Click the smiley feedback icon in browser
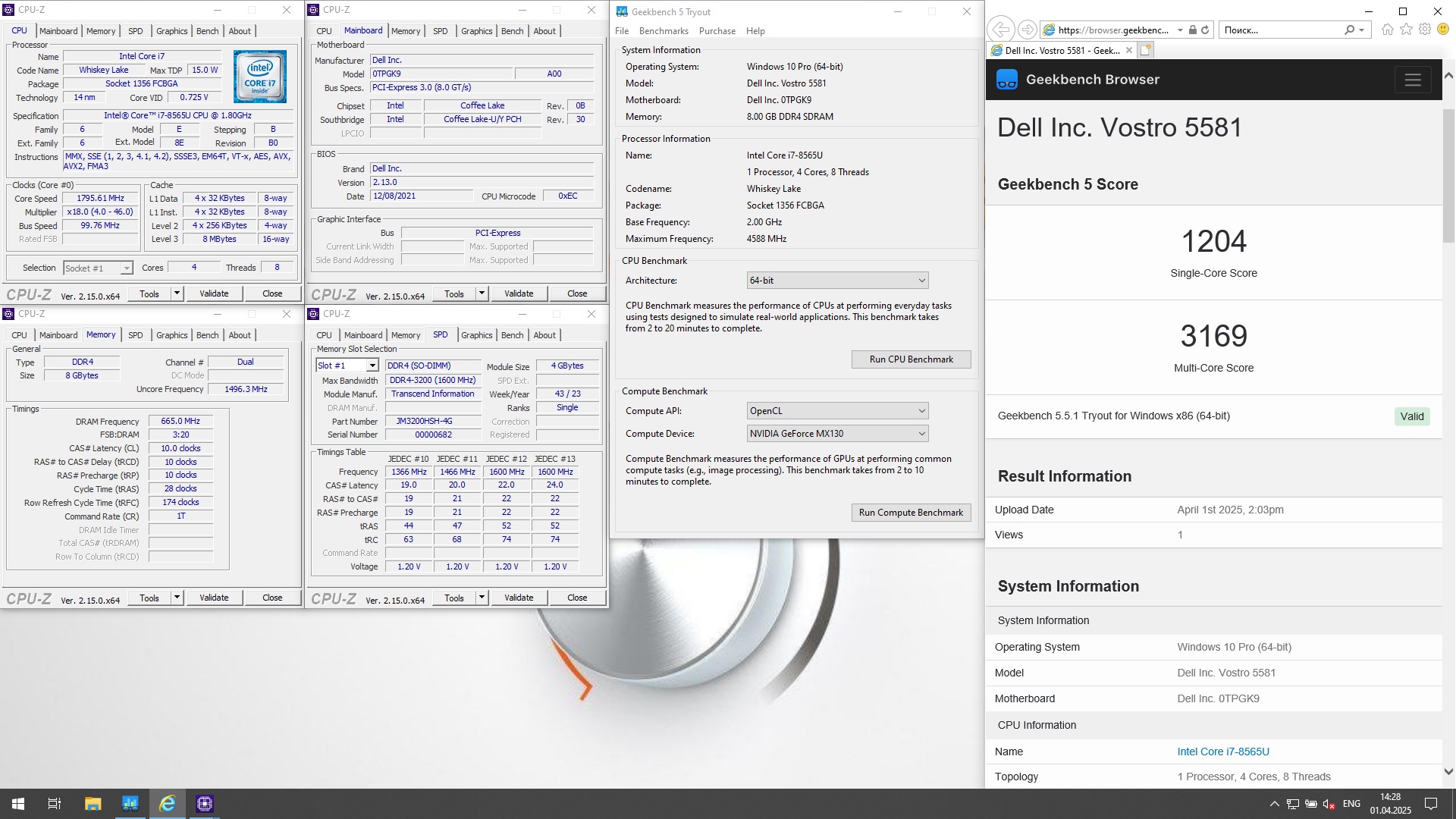 [x=1443, y=30]
